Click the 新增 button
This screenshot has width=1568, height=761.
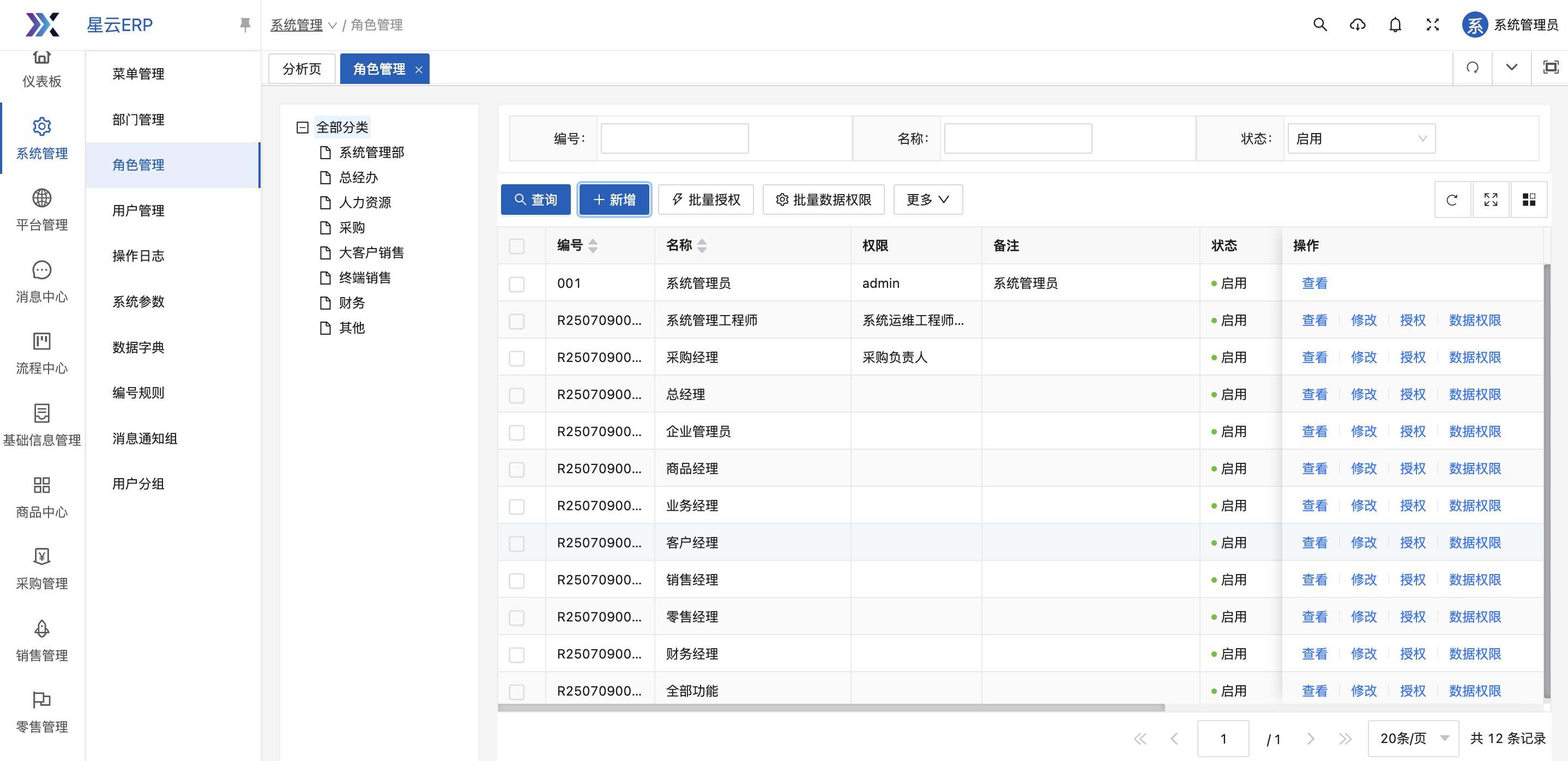click(x=614, y=200)
